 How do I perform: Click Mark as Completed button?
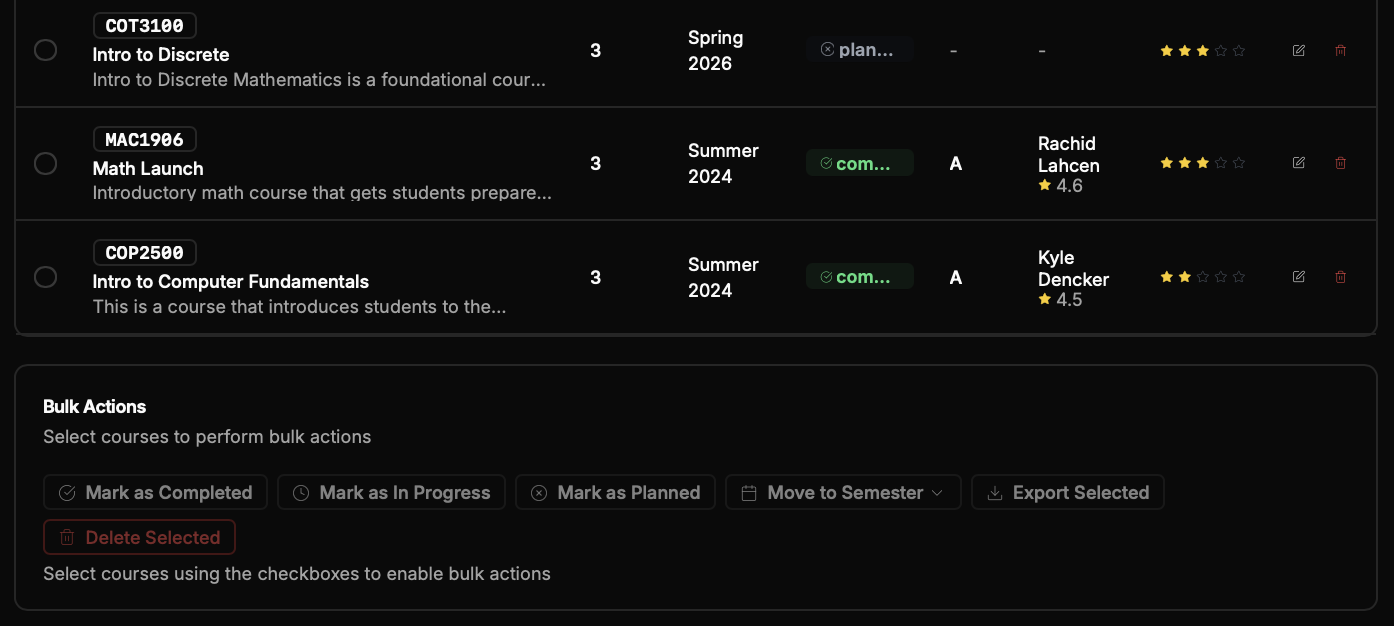pos(155,492)
